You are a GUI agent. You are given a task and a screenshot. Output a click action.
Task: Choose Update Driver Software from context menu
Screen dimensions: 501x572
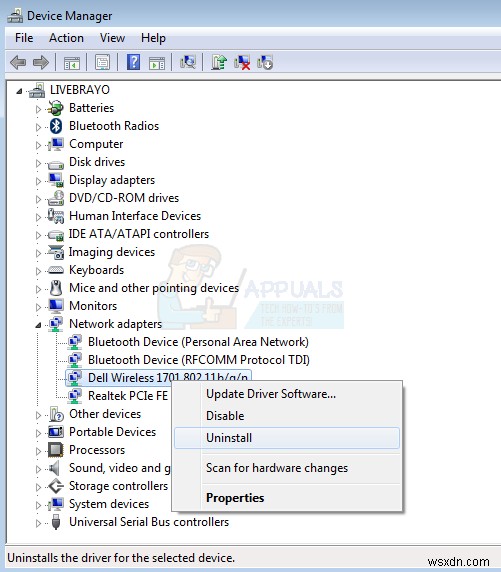pos(287,394)
